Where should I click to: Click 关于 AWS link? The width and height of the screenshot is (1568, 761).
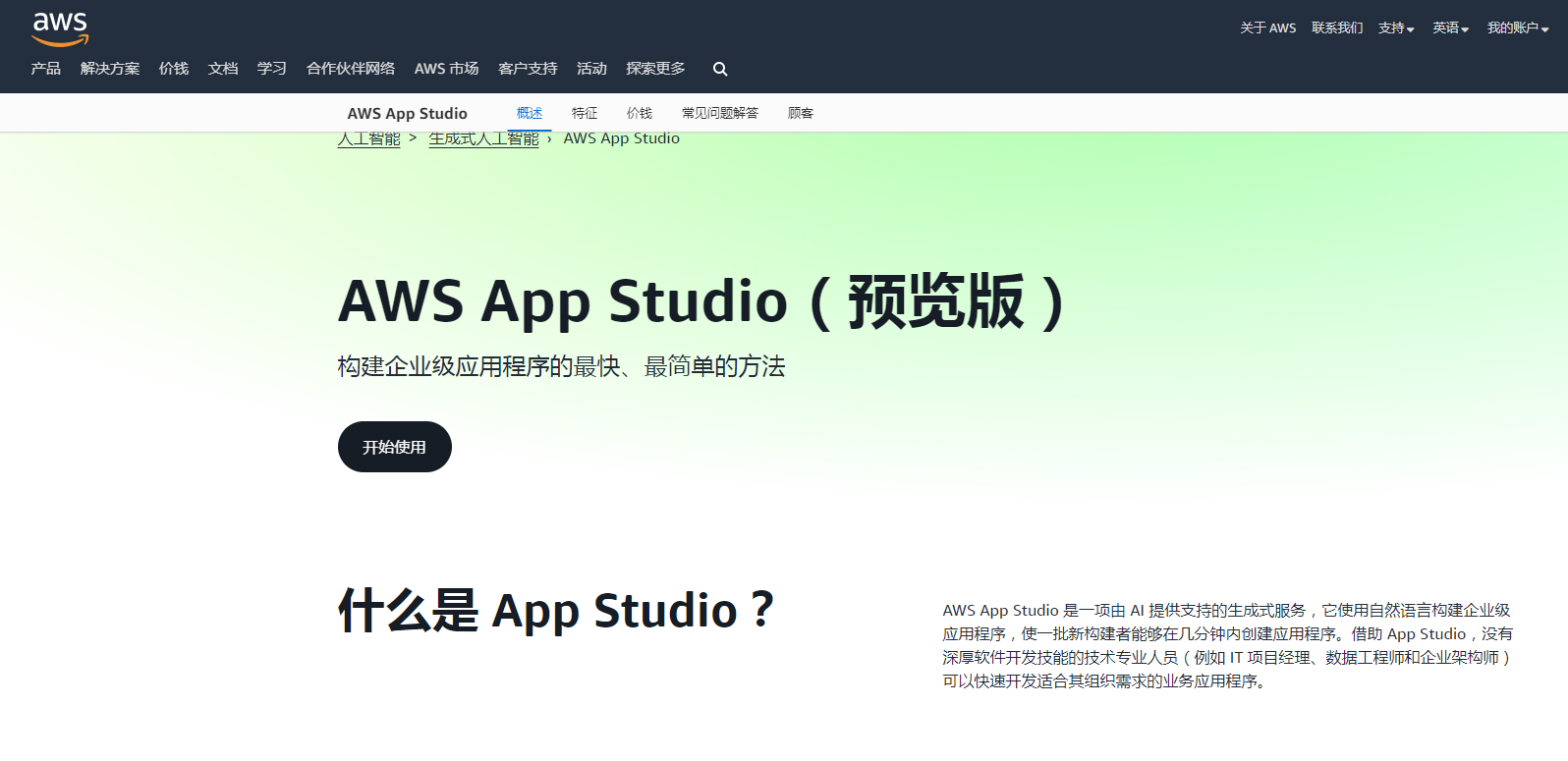1267,28
